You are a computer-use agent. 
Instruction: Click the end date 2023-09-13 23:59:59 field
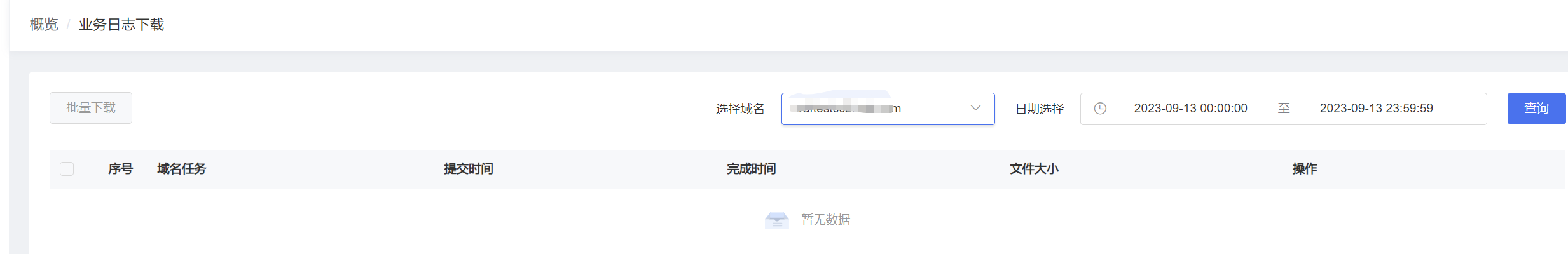(x=1376, y=109)
